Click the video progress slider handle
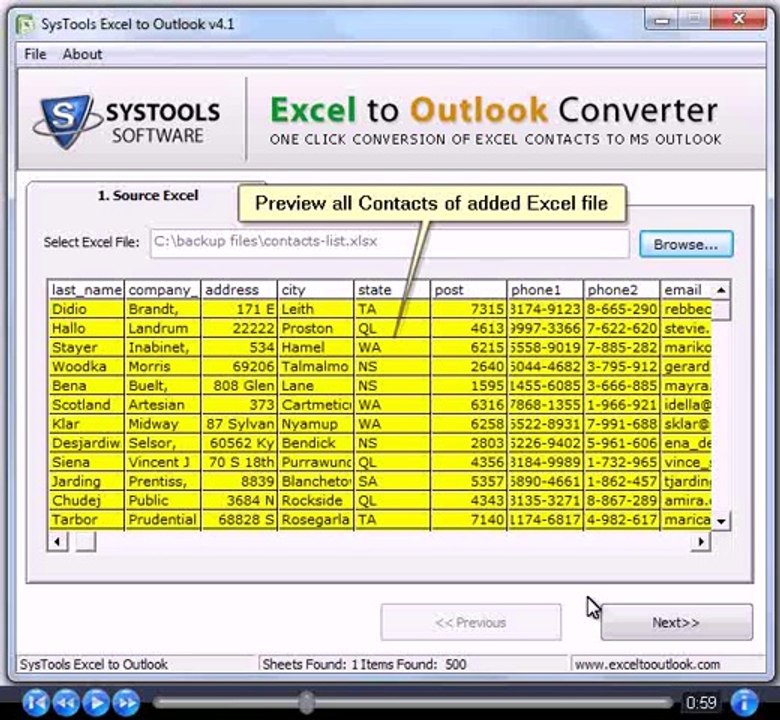 coord(307,702)
